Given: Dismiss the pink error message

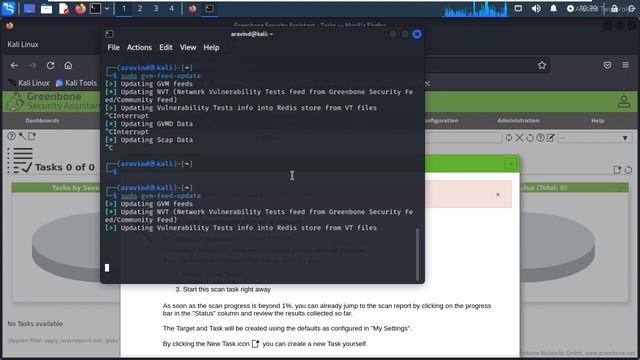Looking at the screenshot, I should tap(498, 194).
